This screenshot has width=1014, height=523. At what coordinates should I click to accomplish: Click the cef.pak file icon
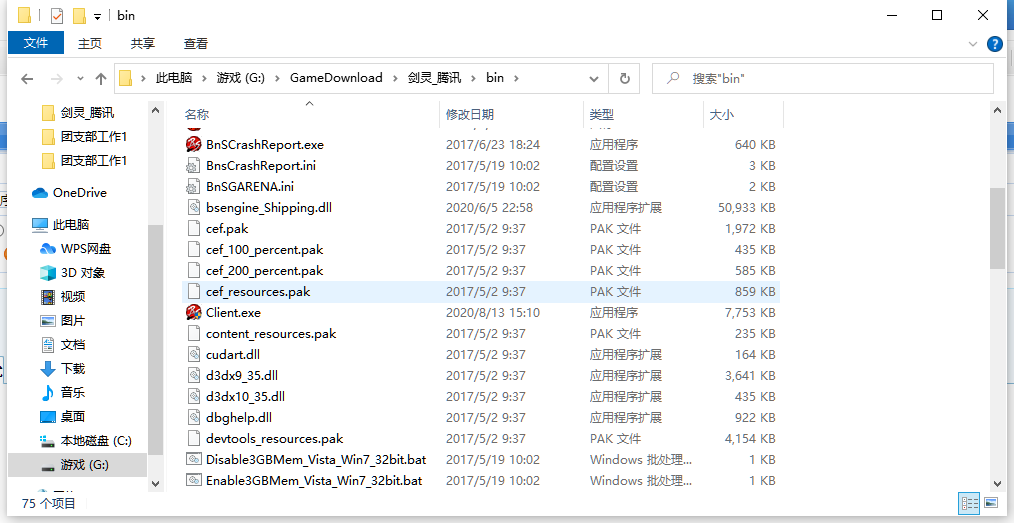pos(193,228)
